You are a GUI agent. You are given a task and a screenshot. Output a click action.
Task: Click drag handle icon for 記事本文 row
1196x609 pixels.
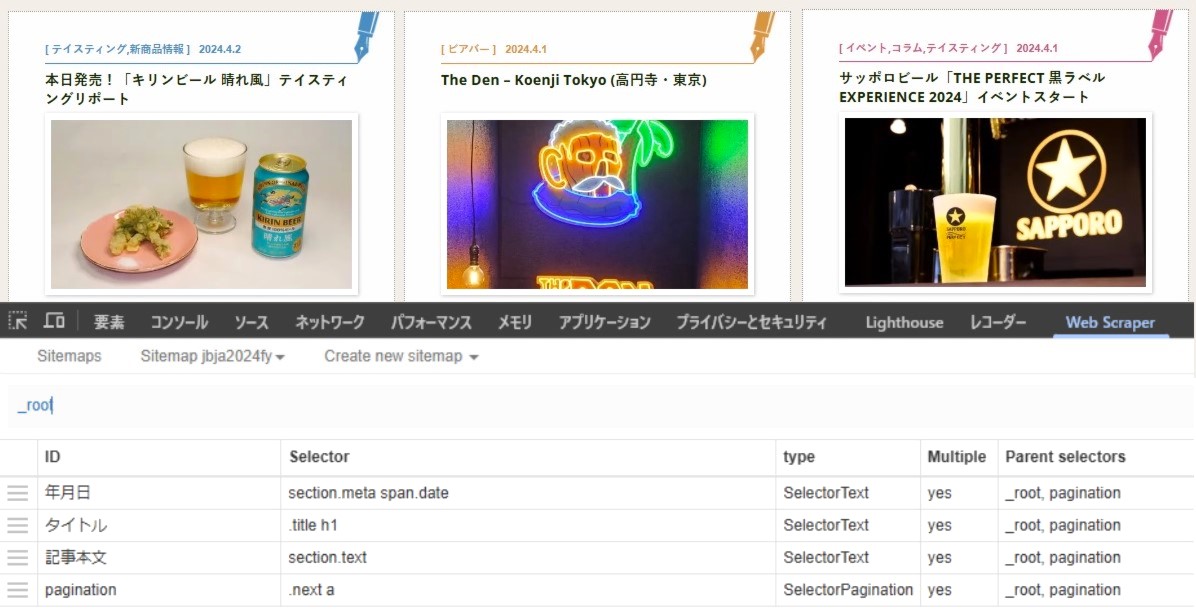[18, 558]
